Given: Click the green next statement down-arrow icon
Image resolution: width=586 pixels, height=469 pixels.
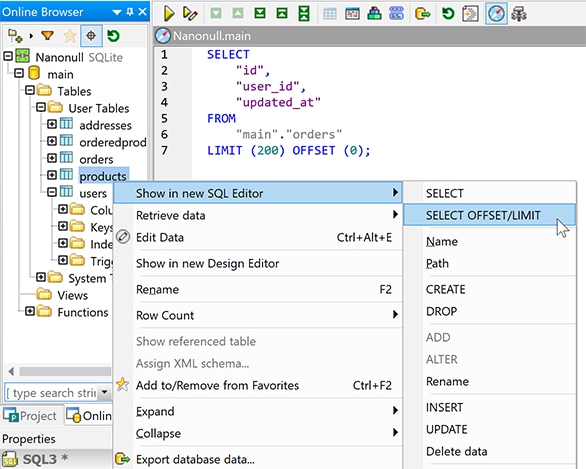Looking at the screenshot, I should 216,14.
